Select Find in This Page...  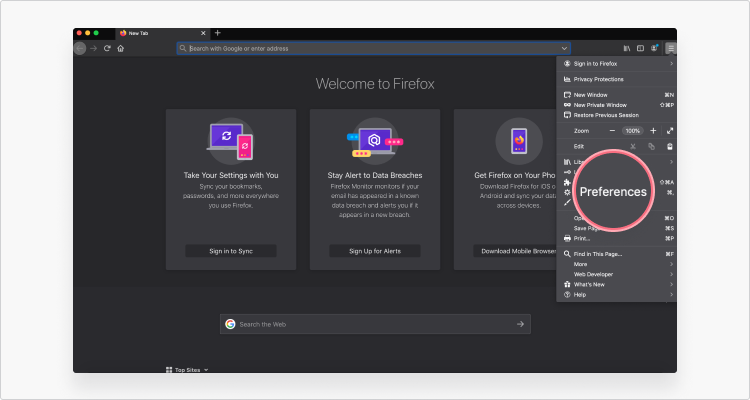tap(617, 254)
